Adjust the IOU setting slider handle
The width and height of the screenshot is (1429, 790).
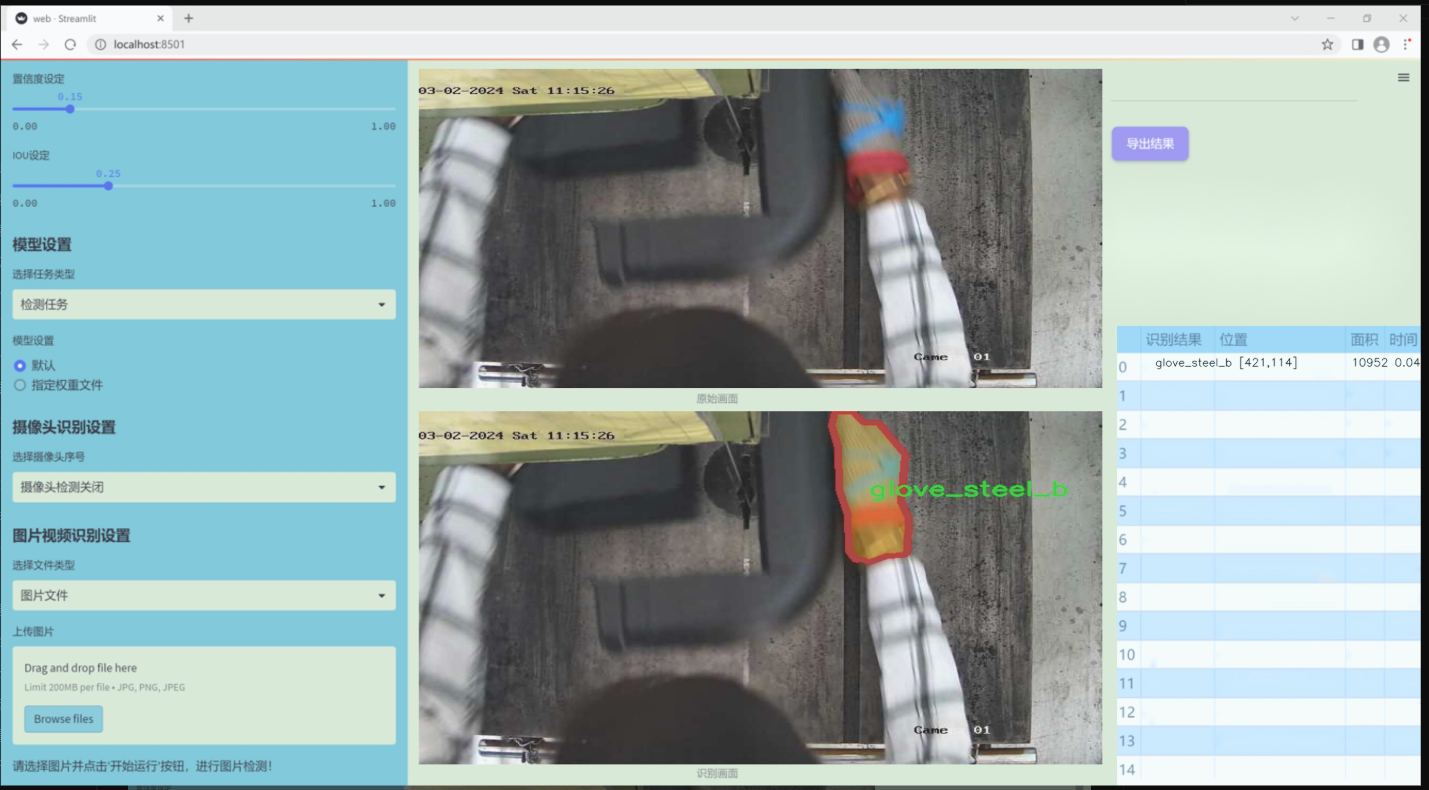click(x=108, y=186)
